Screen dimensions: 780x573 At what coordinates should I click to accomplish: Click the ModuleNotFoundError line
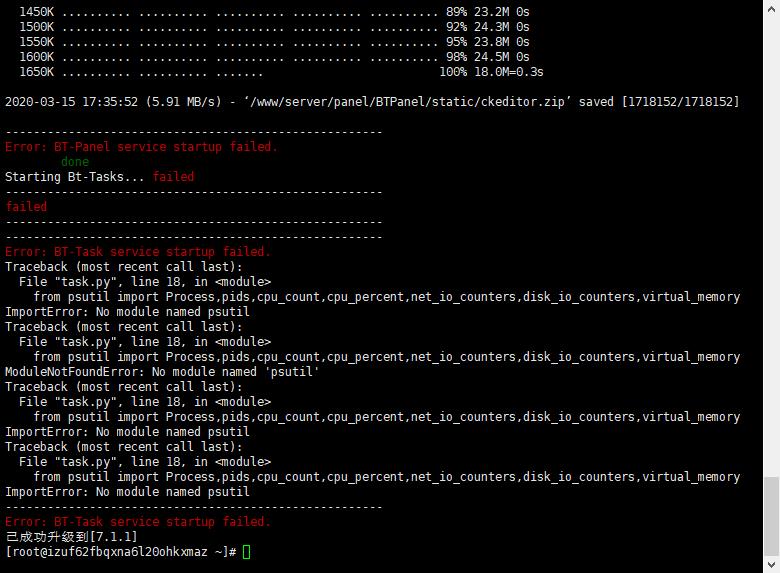[x=162, y=372]
